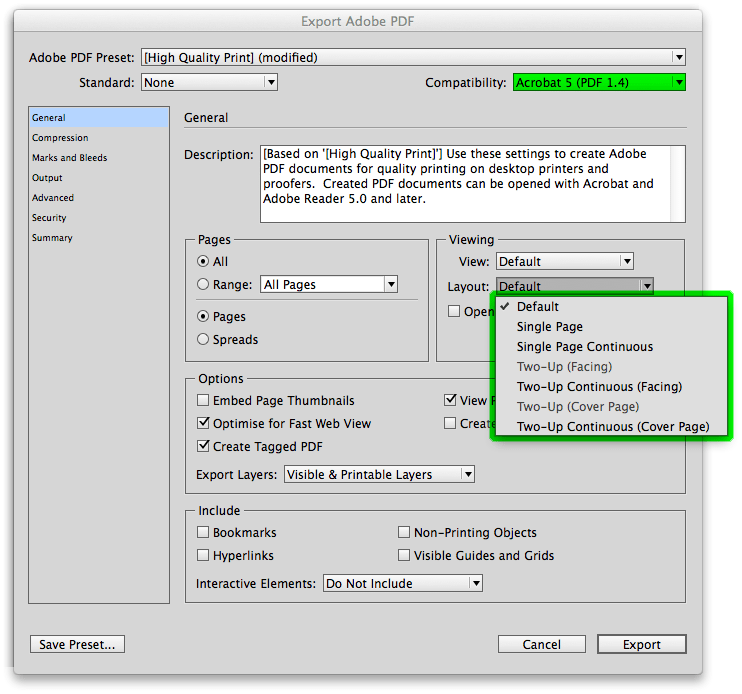This screenshot has height=694, width=742.
Task: Open the Export Layers dropdown
Action: tap(379, 474)
